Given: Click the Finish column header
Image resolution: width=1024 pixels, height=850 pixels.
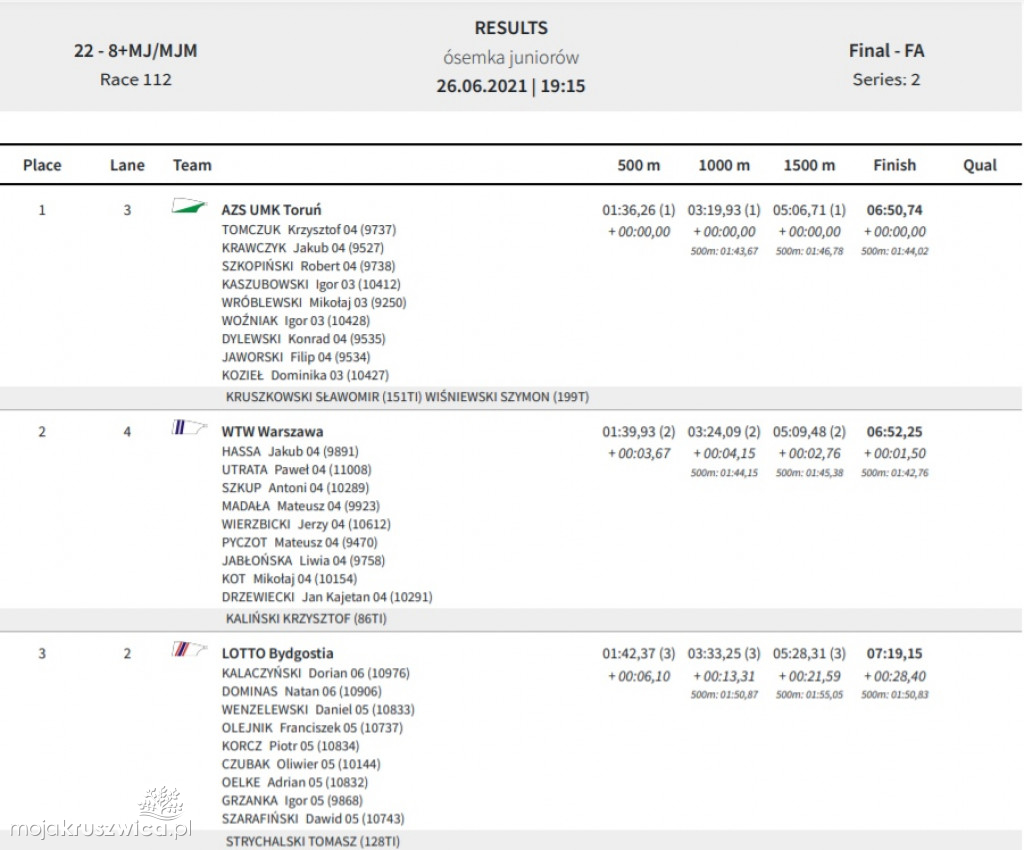Looking at the screenshot, I should tap(894, 165).
